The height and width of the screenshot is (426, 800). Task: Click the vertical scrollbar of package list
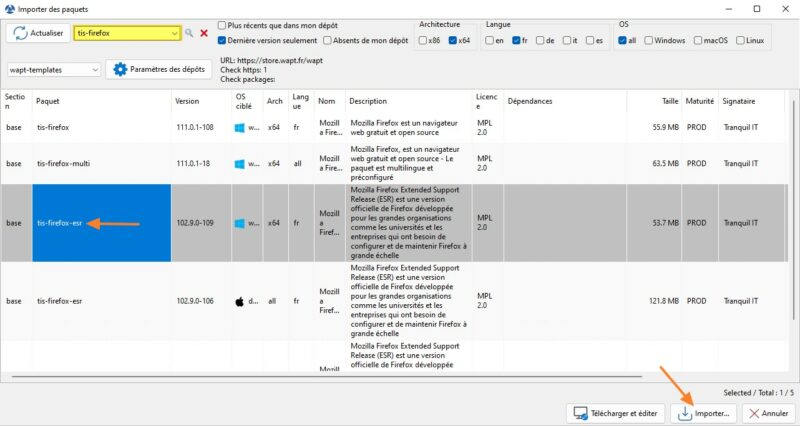792,207
